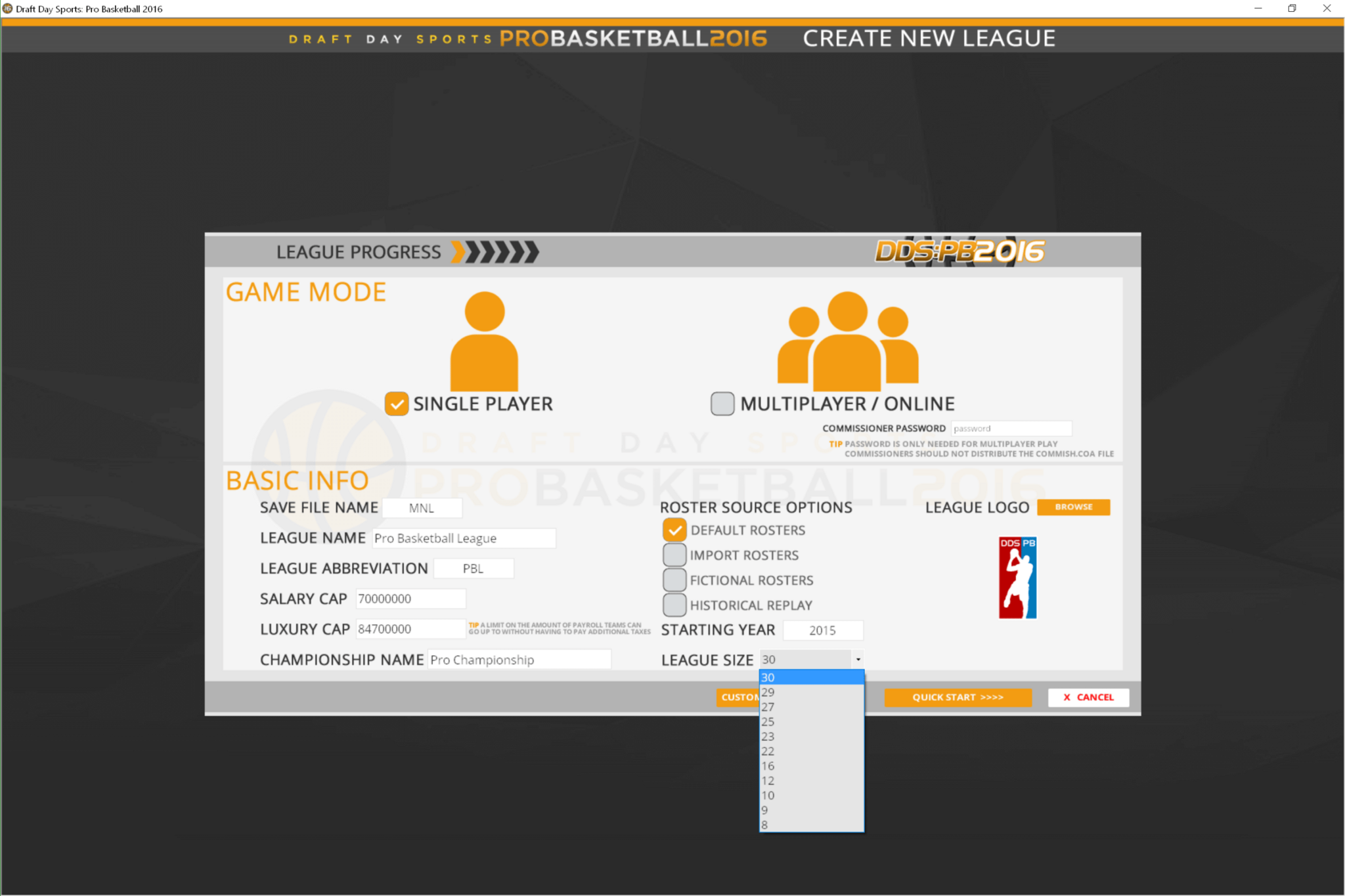Enable the Multiplayer / Online checkbox
Screen dimensions: 1345x896
(x=722, y=404)
